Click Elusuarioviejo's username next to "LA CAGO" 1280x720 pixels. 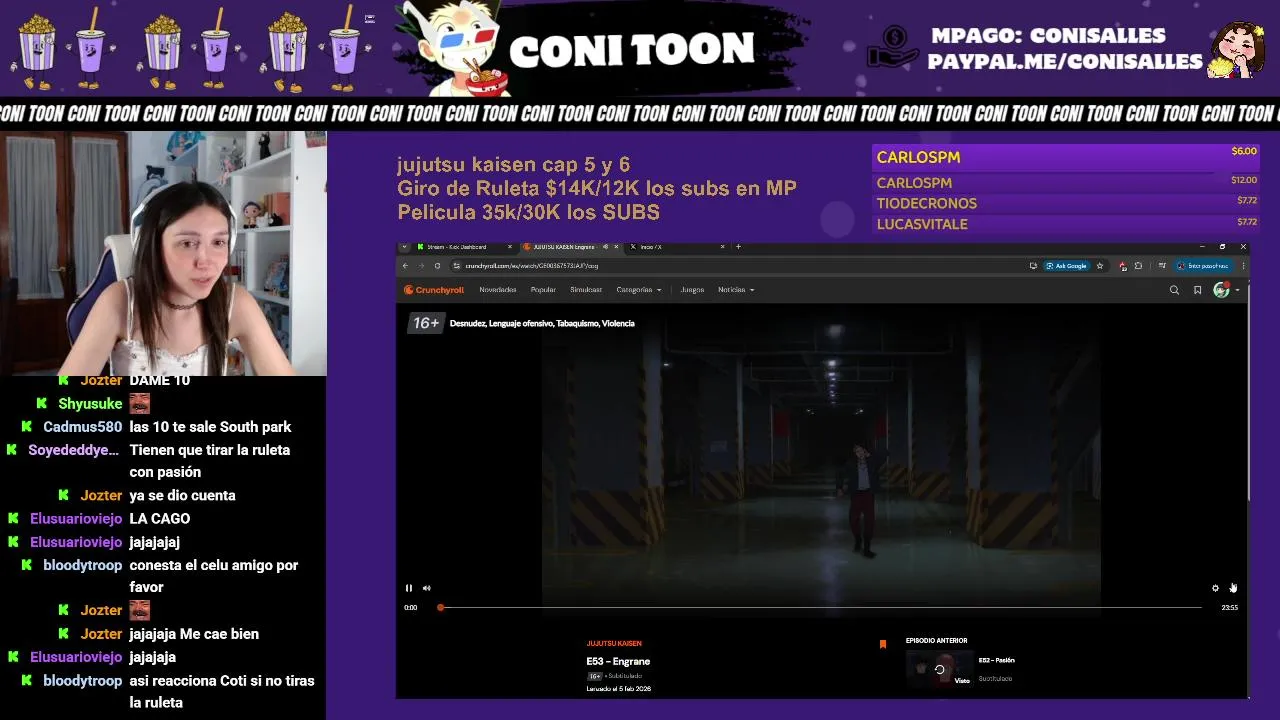[76, 518]
